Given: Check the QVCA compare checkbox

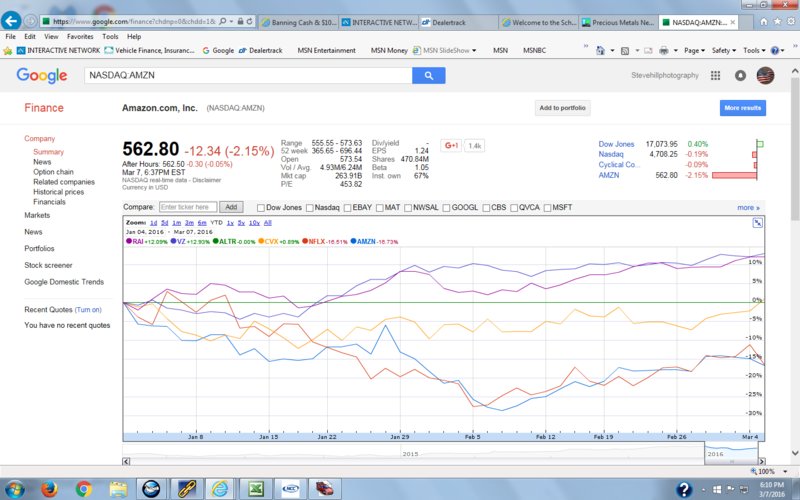Looking at the screenshot, I should [514, 208].
